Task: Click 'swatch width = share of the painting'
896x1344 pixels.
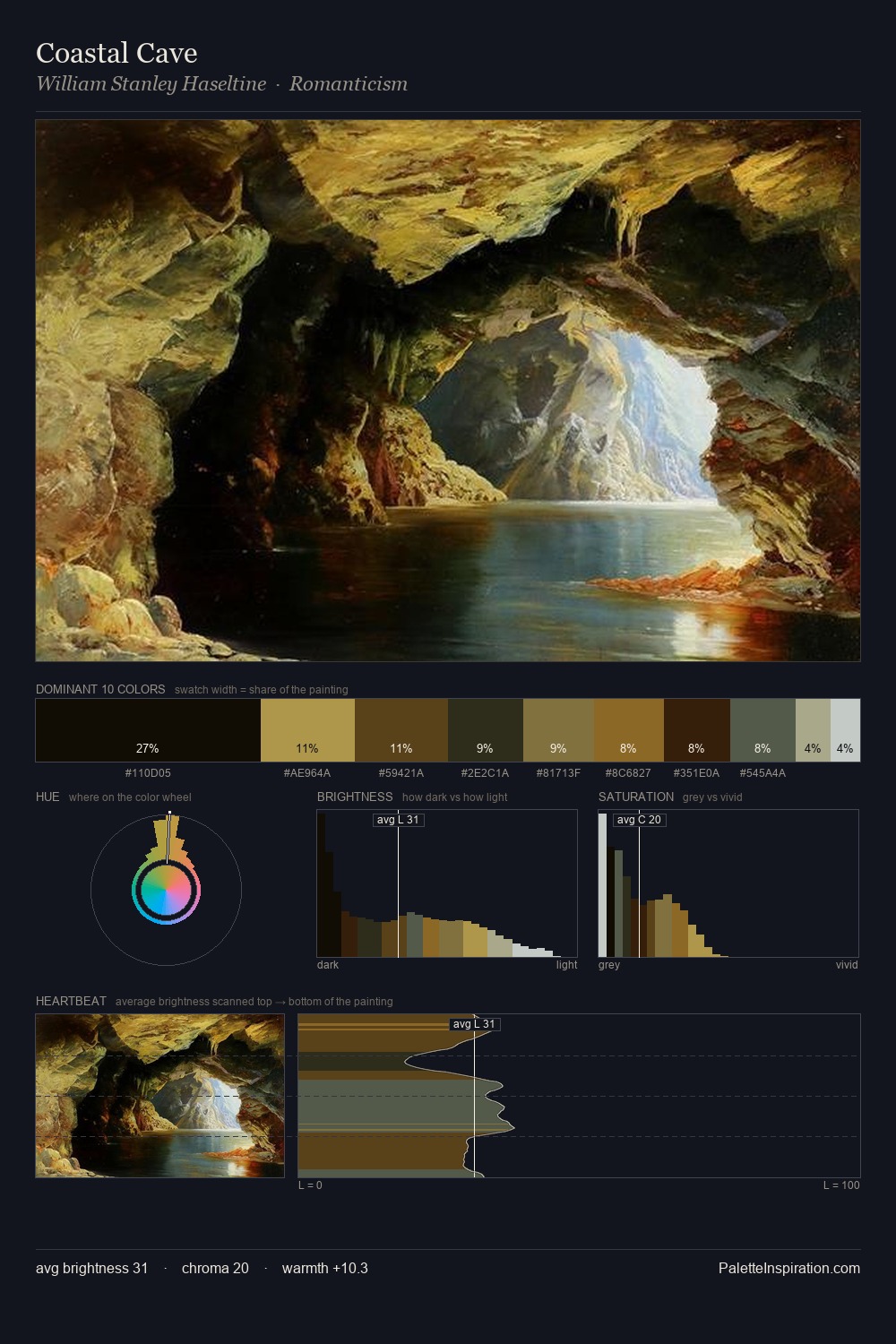Action: [262, 690]
